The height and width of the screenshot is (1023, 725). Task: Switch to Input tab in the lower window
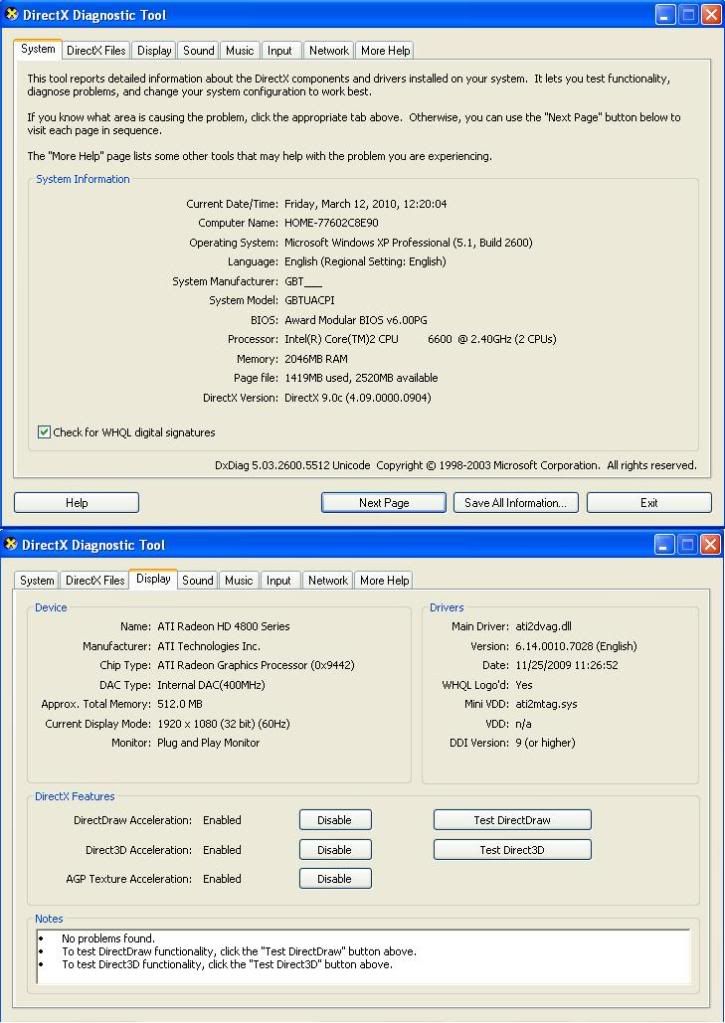pos(279,581)
